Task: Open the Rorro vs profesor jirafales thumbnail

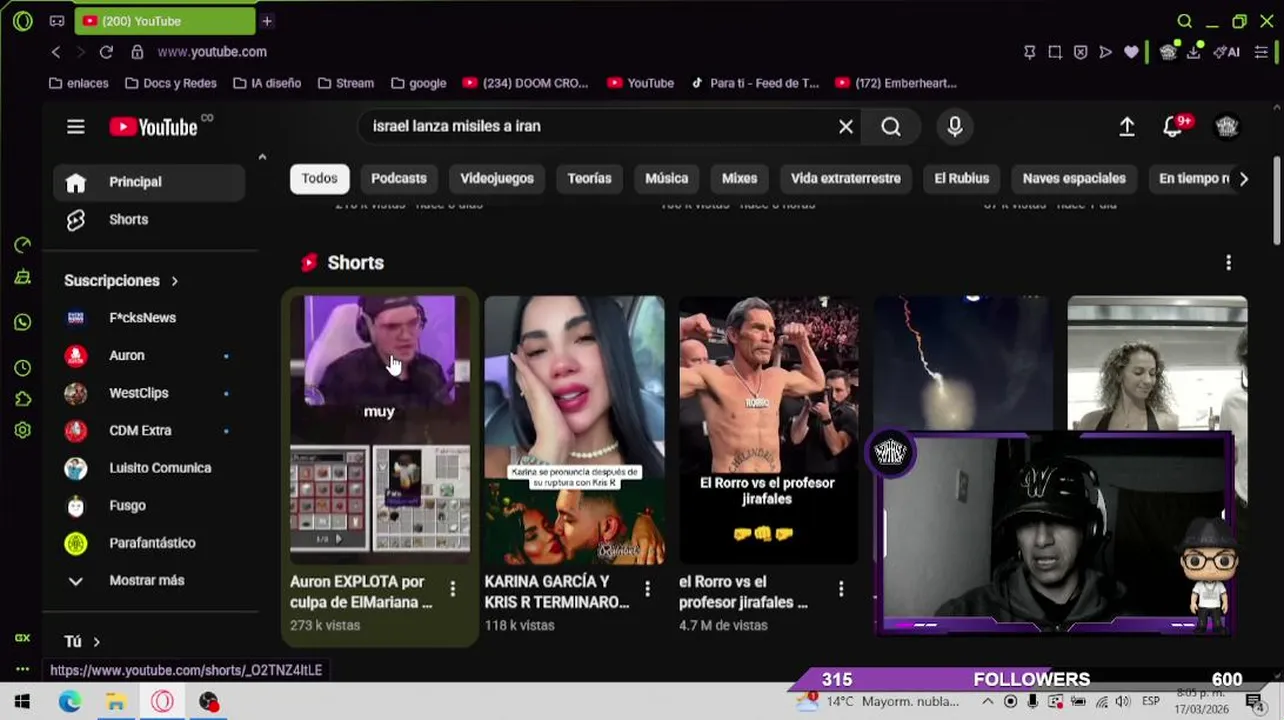Action: (768, 430)
